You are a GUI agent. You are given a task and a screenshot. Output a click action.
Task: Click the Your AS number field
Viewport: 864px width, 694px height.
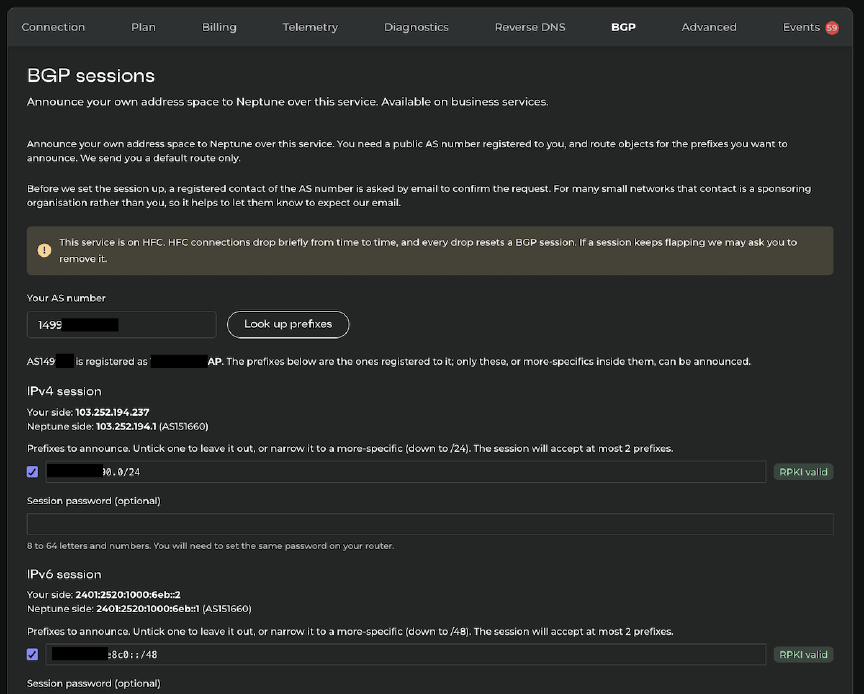pos(122,325)
